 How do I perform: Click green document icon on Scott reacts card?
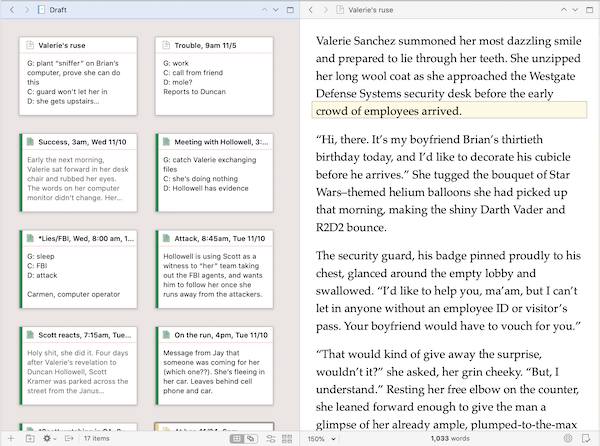pyautogui.click(x=30, y=335)
